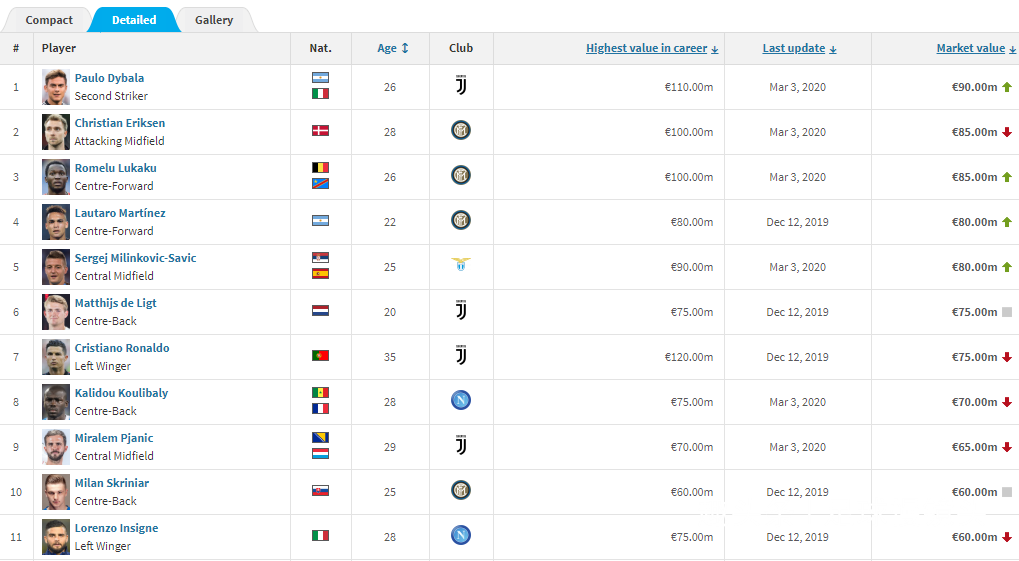This screenshot has height=561, width=1019.
Task: Switch to the Gallery tab
Action: 214,20
